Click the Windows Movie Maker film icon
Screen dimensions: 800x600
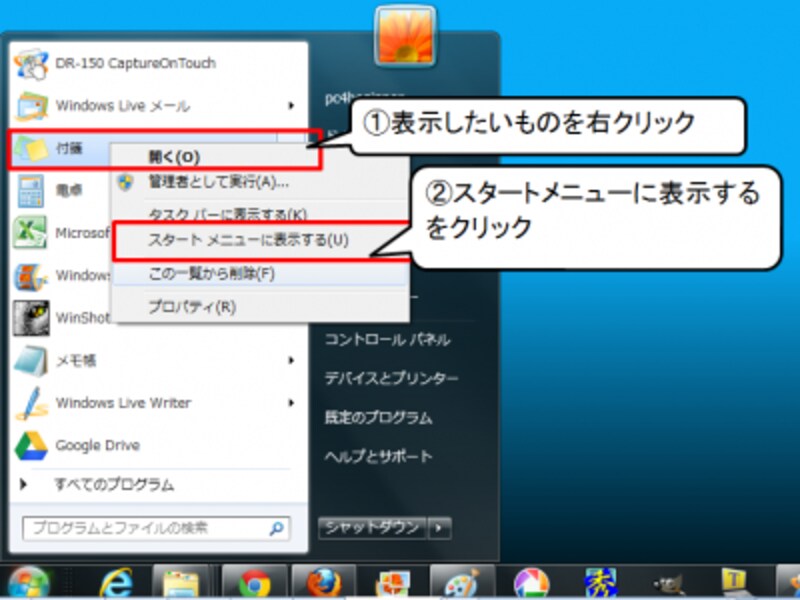(x=31, y=276)
